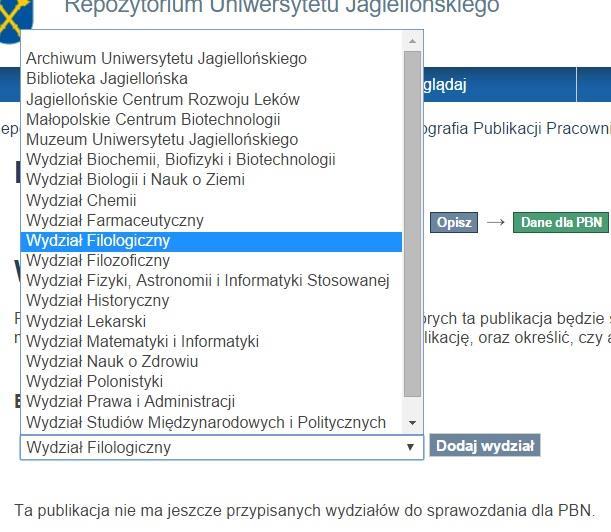
Task: Click the Dodaj wydział button
Action: coord(485,445)
